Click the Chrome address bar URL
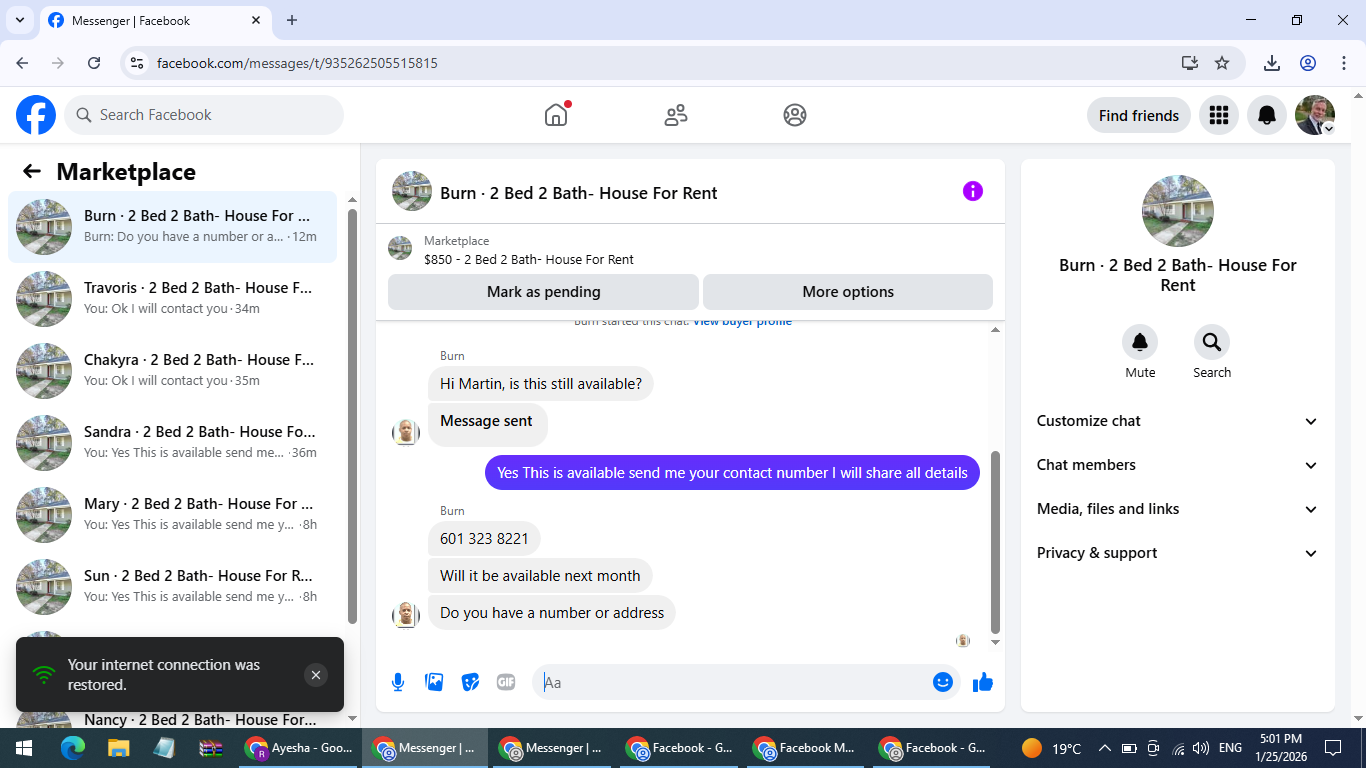1366x768 pixels. 297,63
